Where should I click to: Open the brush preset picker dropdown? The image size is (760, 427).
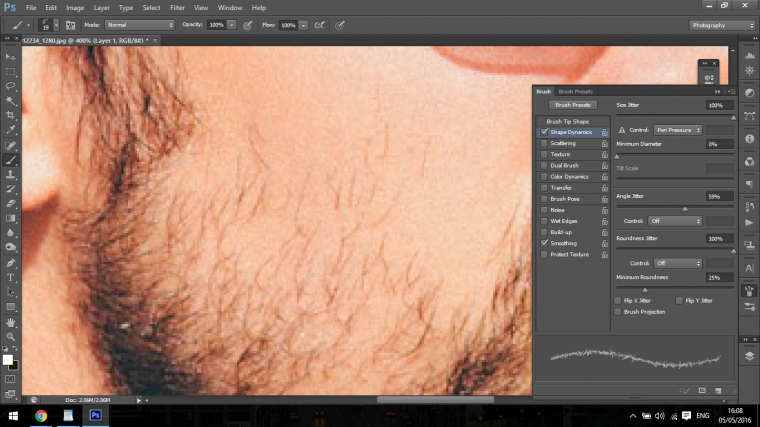coord(56,25)
